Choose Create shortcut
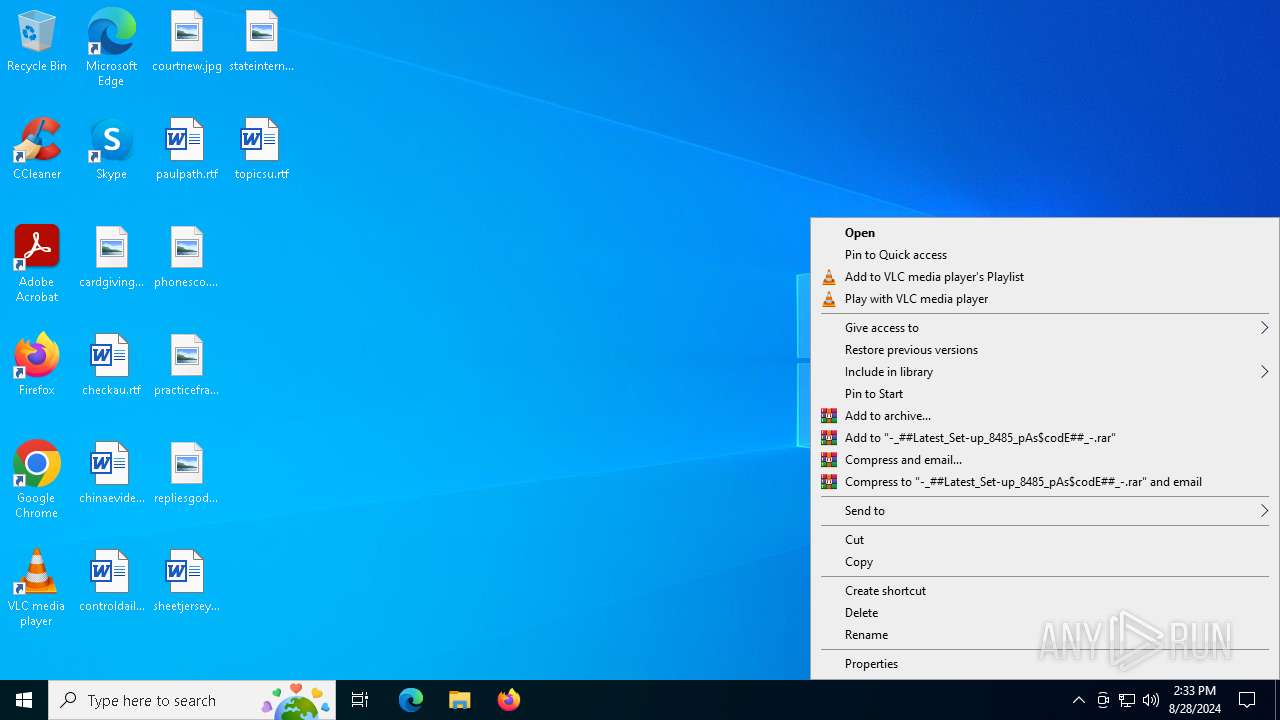Screen dimensions: 1280x720 point(1045,591)
